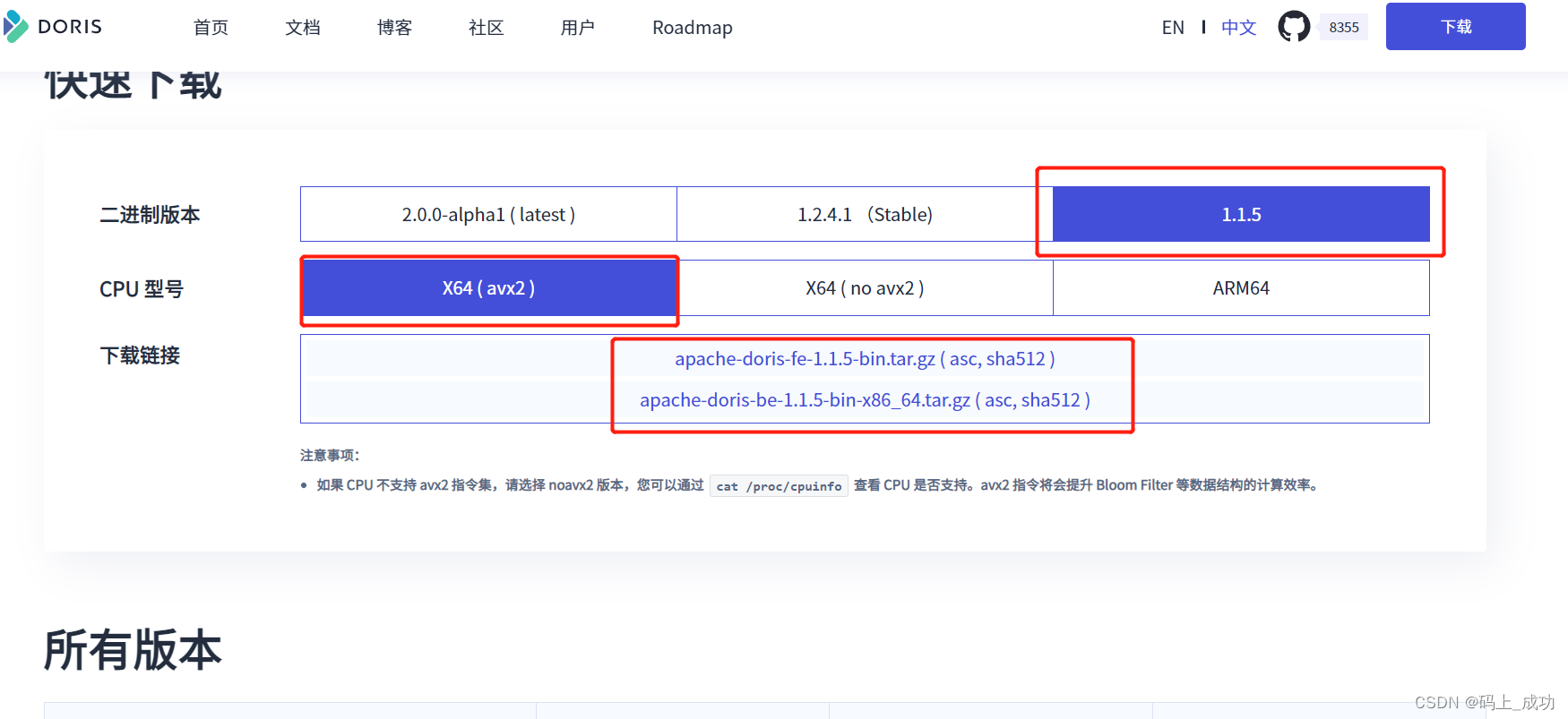The image size is (1568, 719).
Task: Click the CPU 型号 label
Action: 142,289
